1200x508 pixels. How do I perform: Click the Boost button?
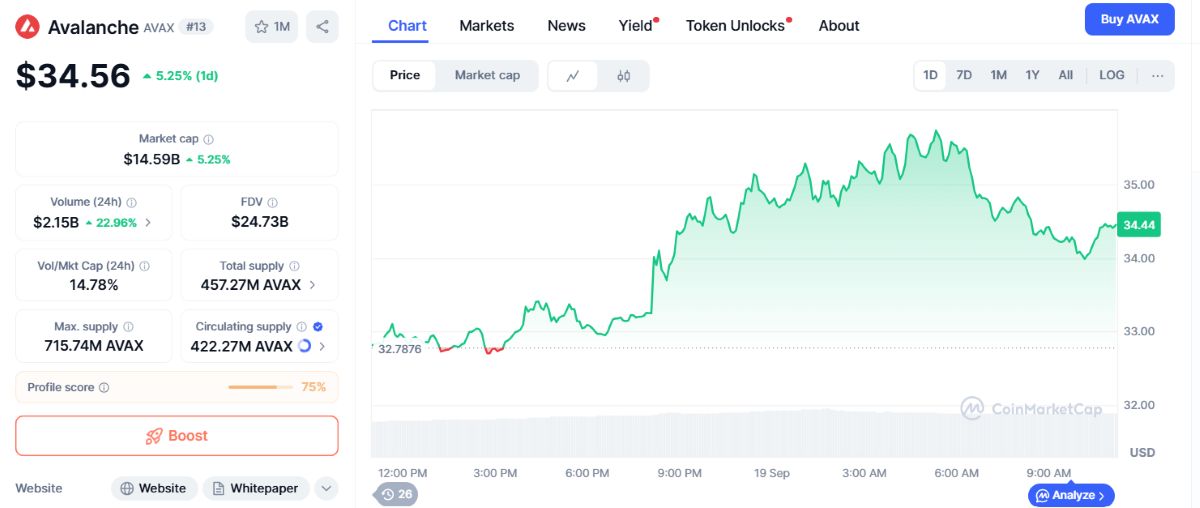pos(177,436)
